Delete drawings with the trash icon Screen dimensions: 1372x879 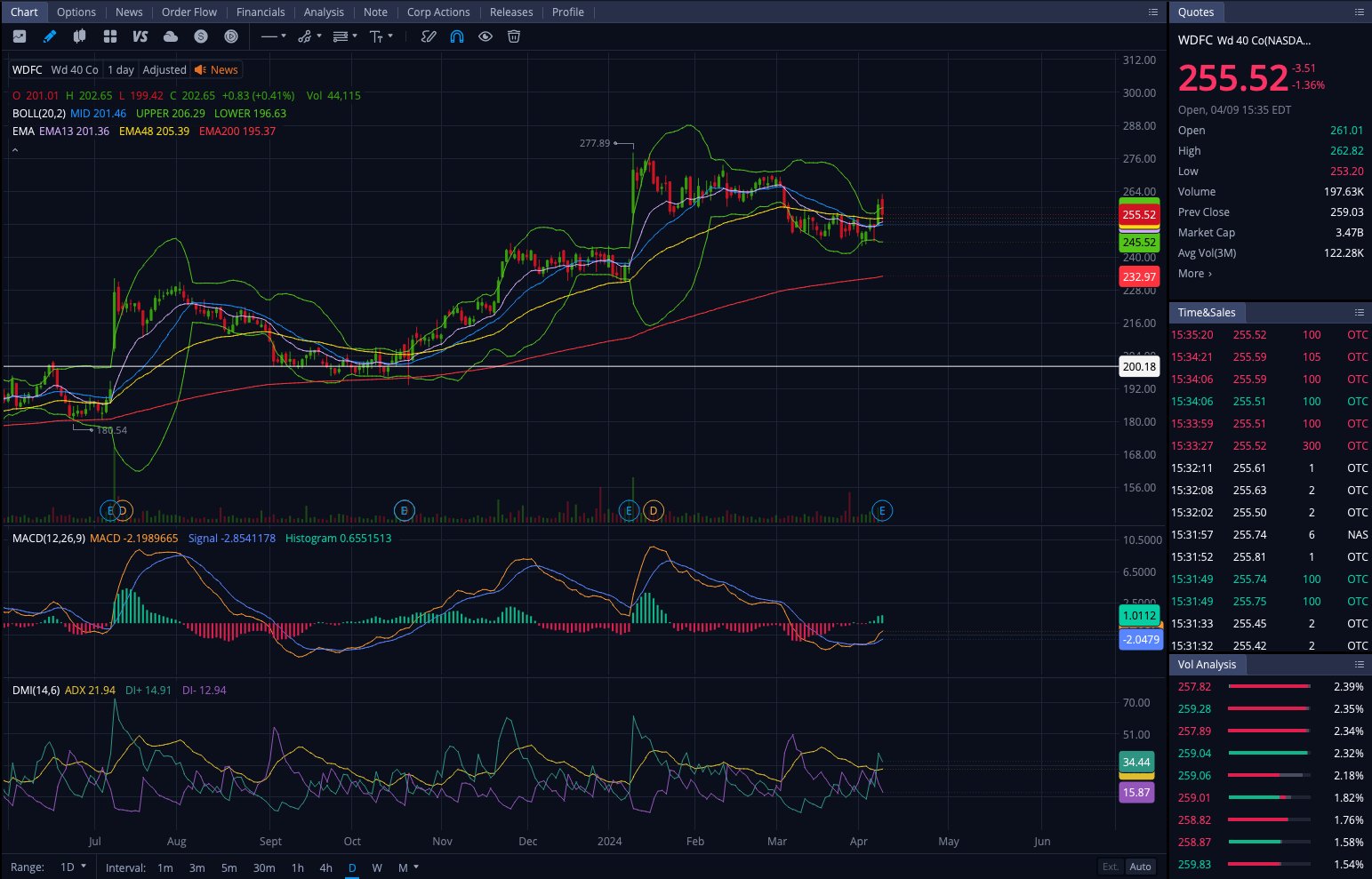click(514, 36)
